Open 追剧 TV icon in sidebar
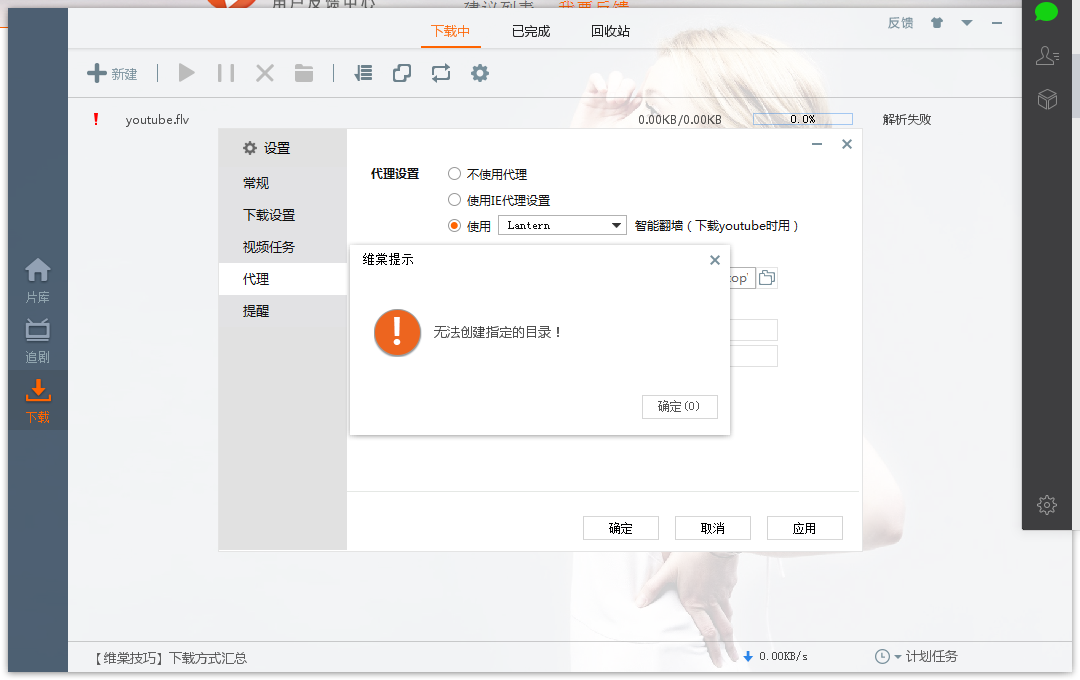The image size is (1080, 680). (38, 340)
